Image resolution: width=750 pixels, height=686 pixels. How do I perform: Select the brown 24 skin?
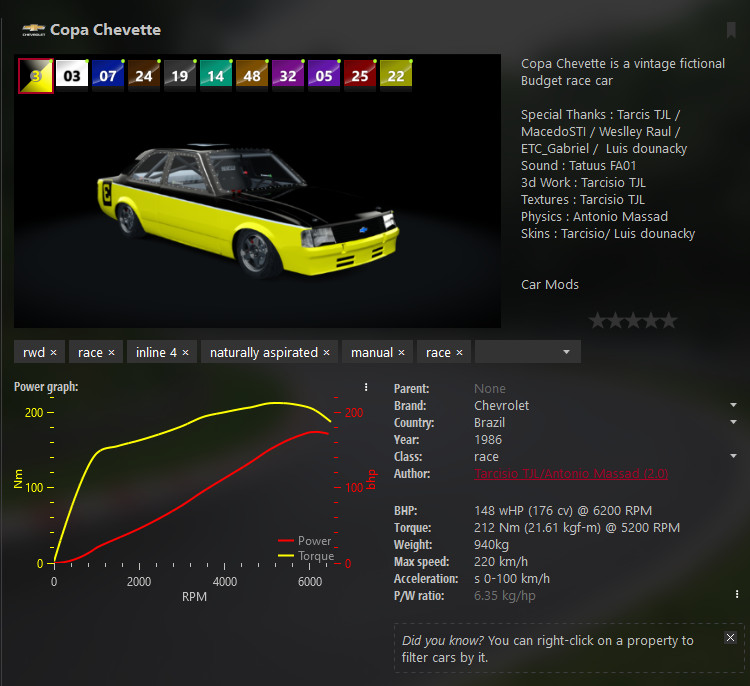(x=144, y=75)
